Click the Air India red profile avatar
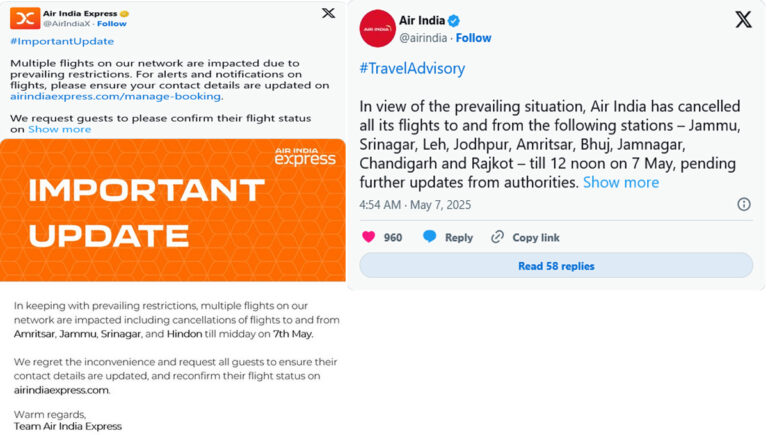Image resolution: width=768 pixels, height=435 pixels. (377, 28)
